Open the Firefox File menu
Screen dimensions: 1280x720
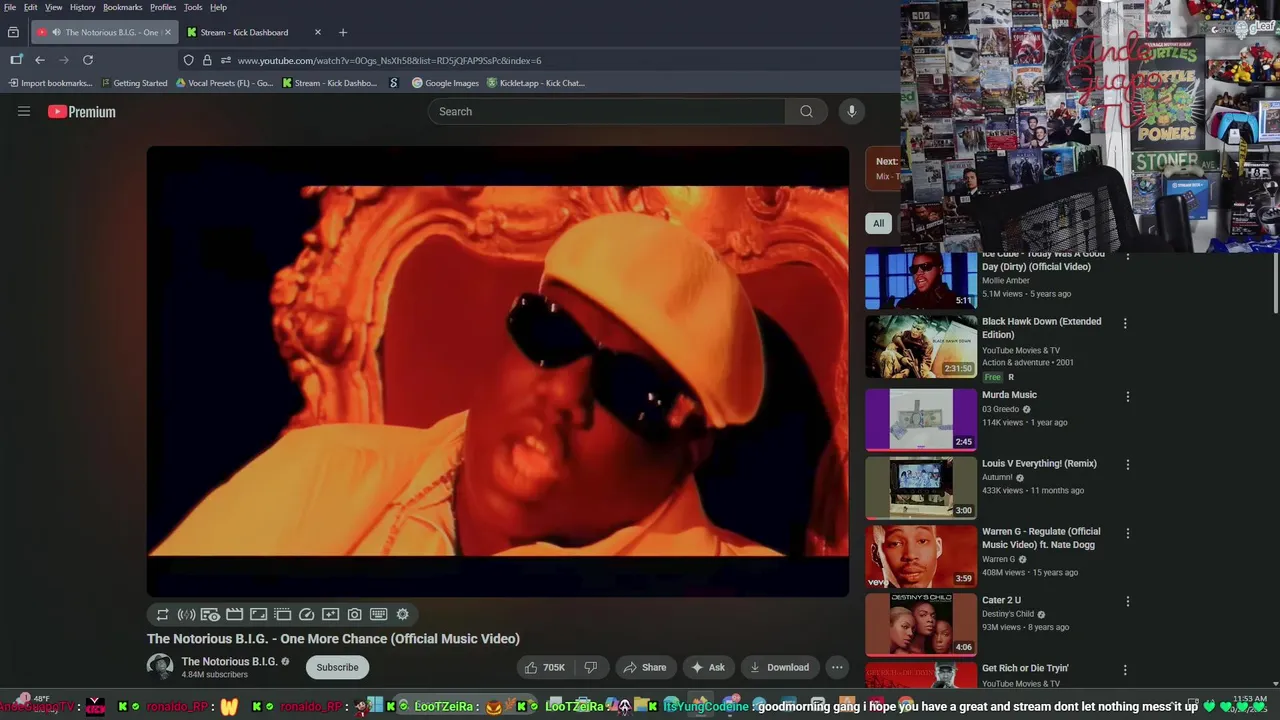click(10, 7)
